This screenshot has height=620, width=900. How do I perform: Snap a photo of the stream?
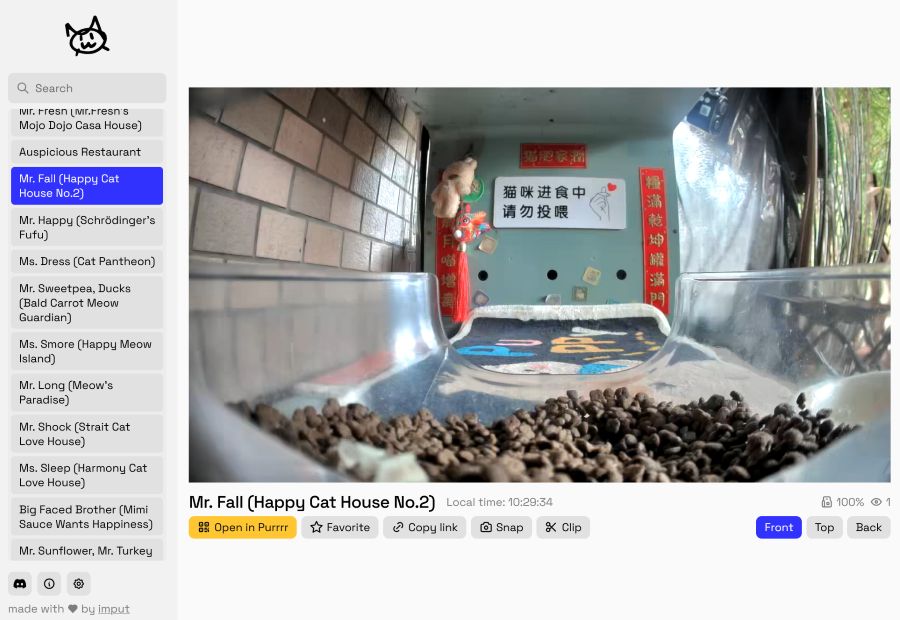pos(502,527)
